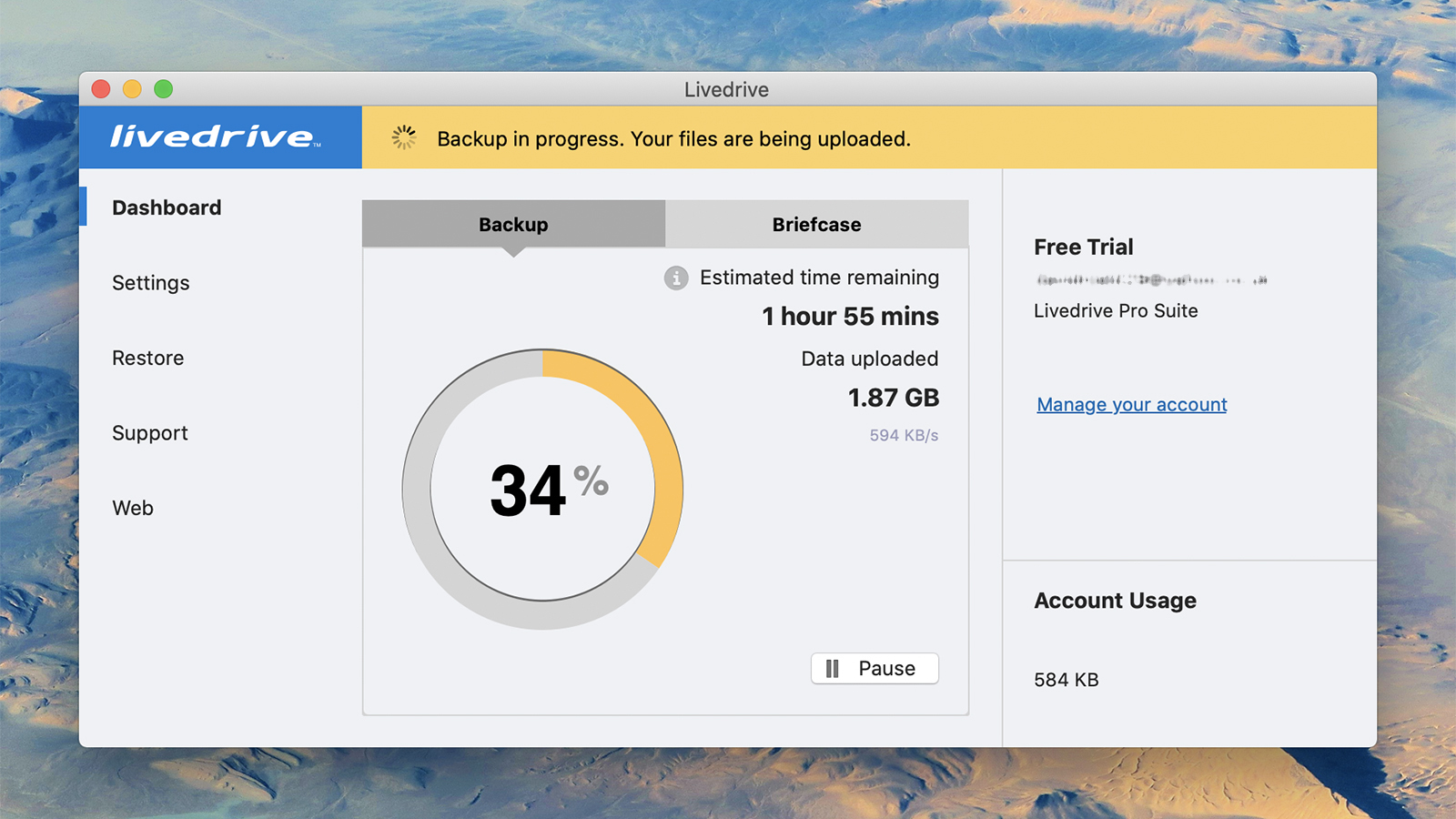Click the 'Backup in progress' status message

point(673,138)
